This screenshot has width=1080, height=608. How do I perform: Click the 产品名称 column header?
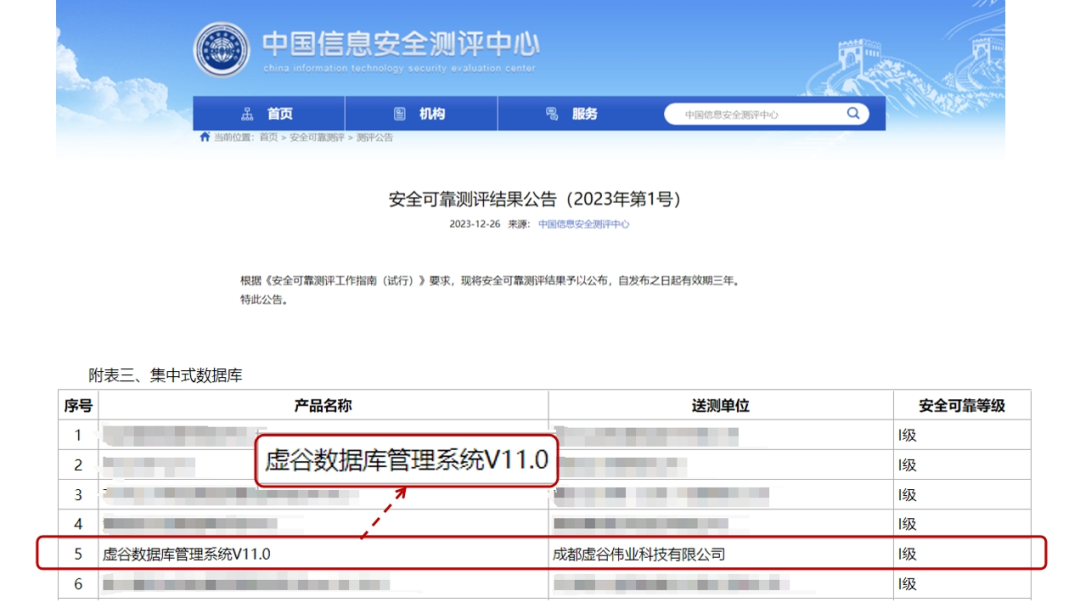(x=323, y=406)
